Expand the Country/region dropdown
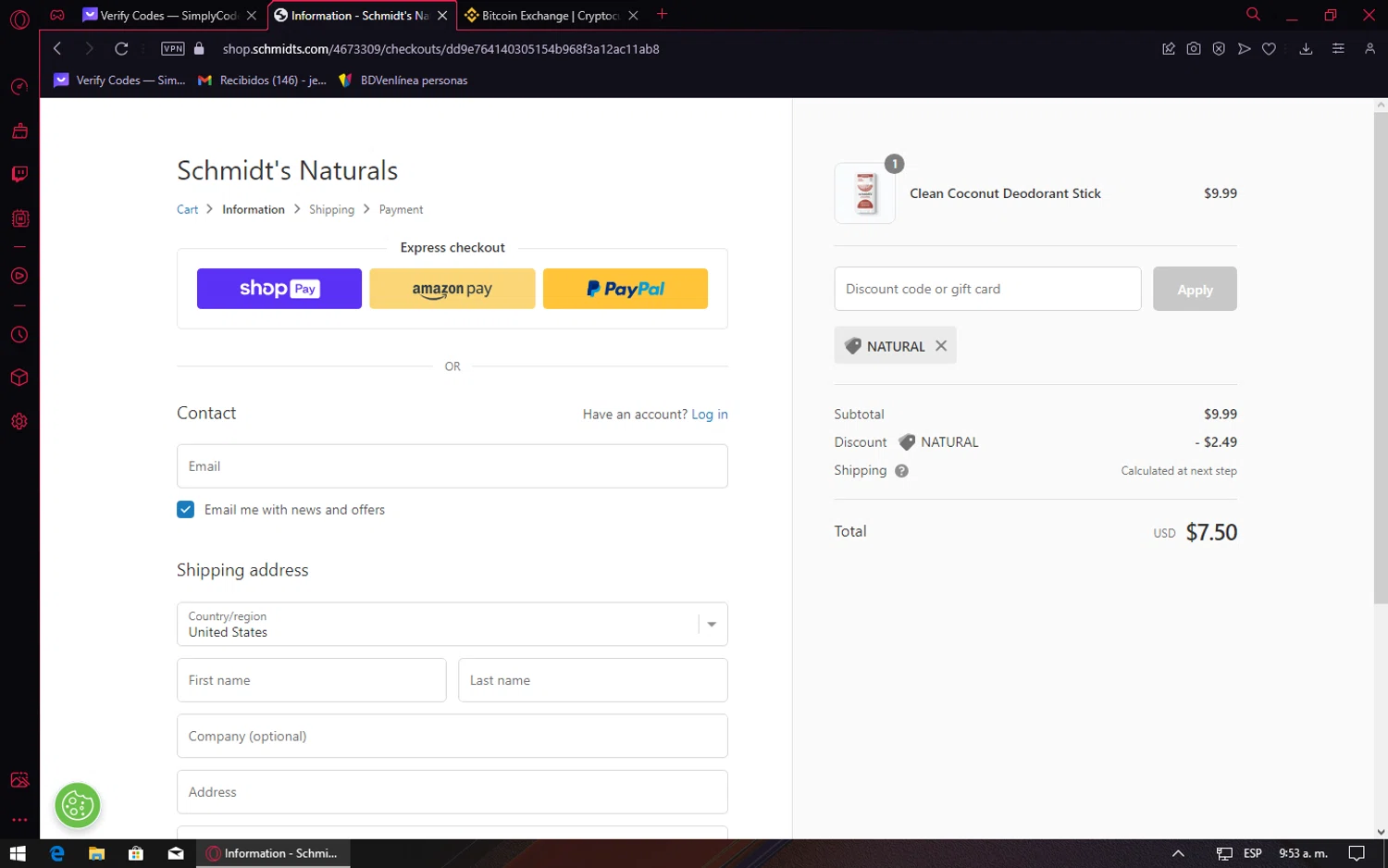The height and width of the screenshot is (868, 1388). [x=452, y=625]
